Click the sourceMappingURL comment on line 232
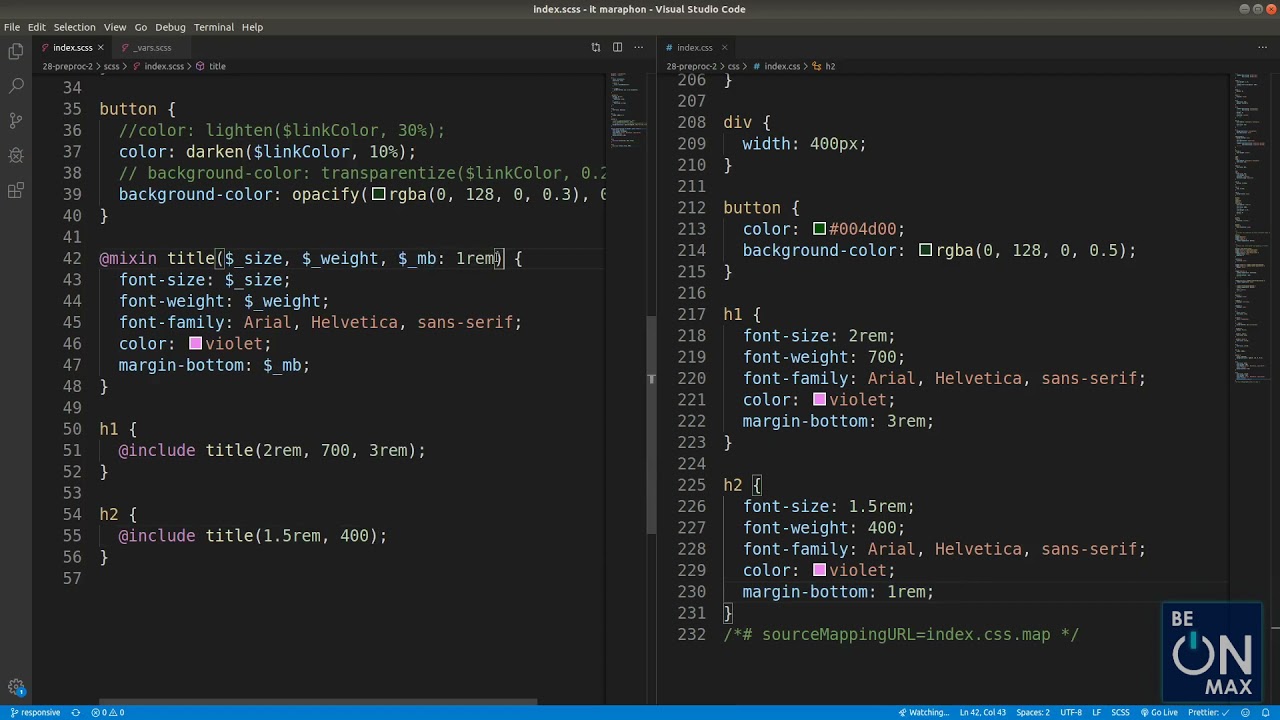The width and height of the screenshot is (1280, 720). [901, 635]
